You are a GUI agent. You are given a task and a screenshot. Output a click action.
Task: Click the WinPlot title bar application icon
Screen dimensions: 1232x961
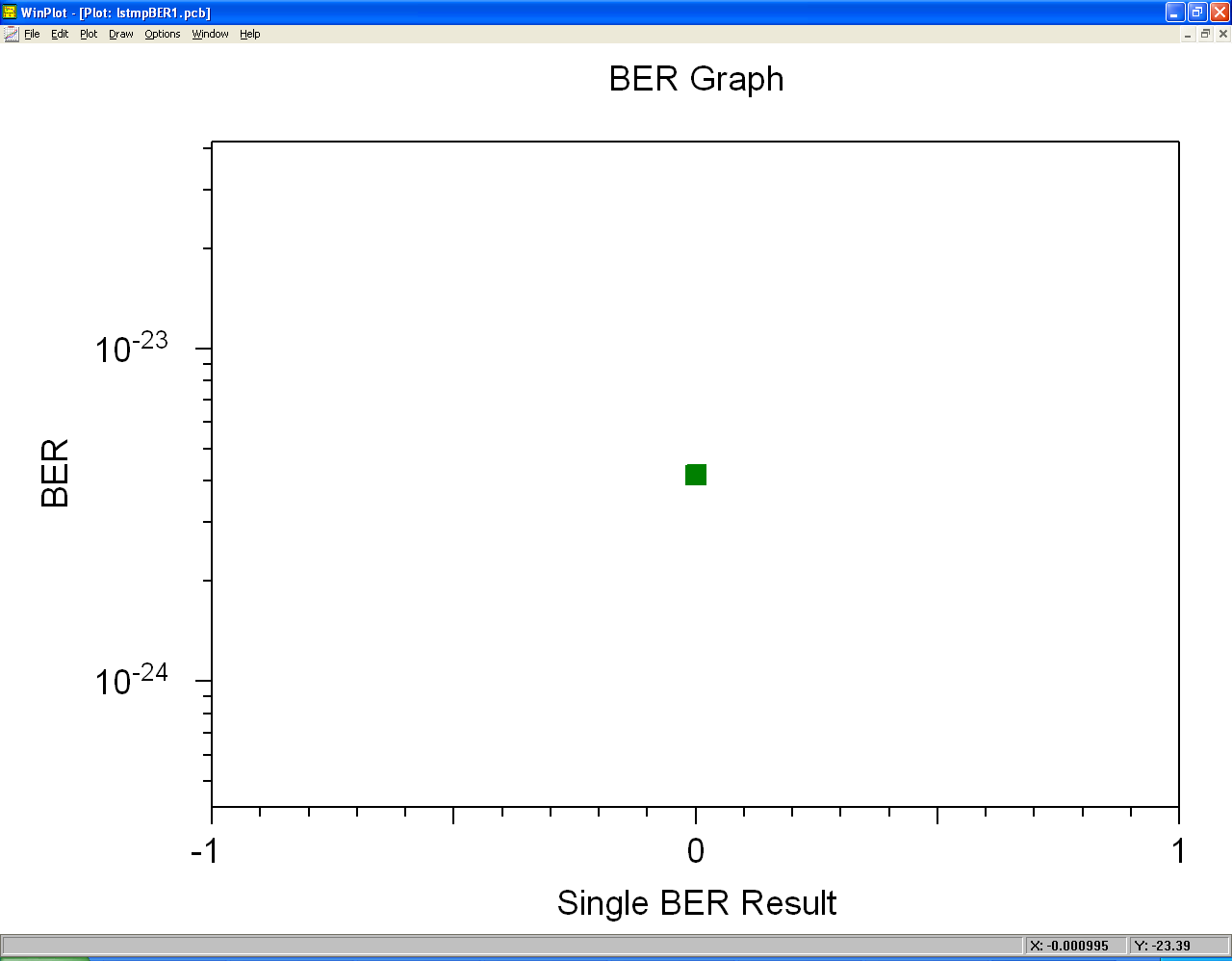pos(11,12)
